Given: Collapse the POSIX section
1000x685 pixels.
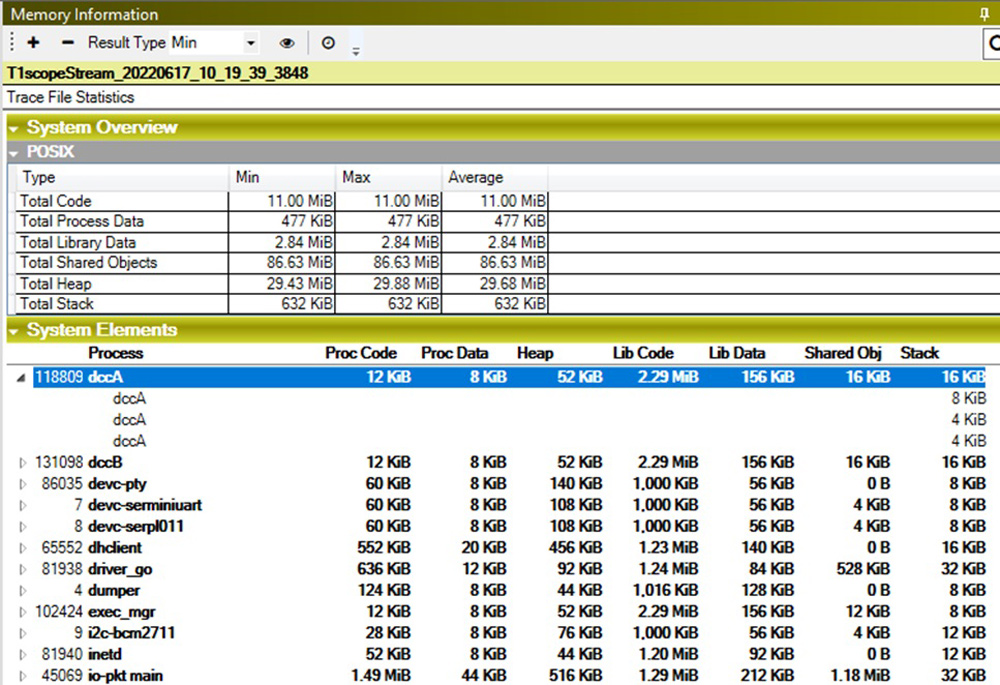Looking at the screenshot, I should point(14,152).
